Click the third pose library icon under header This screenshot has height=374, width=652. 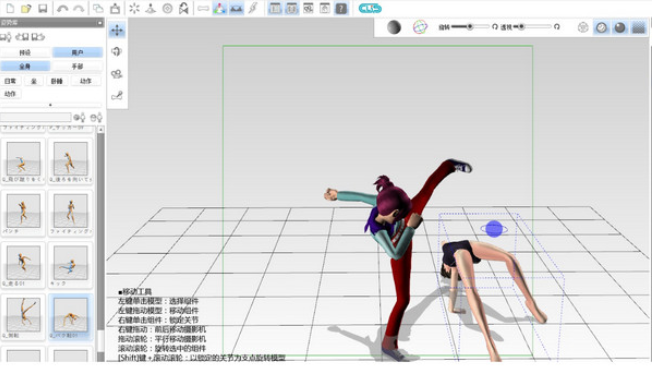tap(38, 37)
